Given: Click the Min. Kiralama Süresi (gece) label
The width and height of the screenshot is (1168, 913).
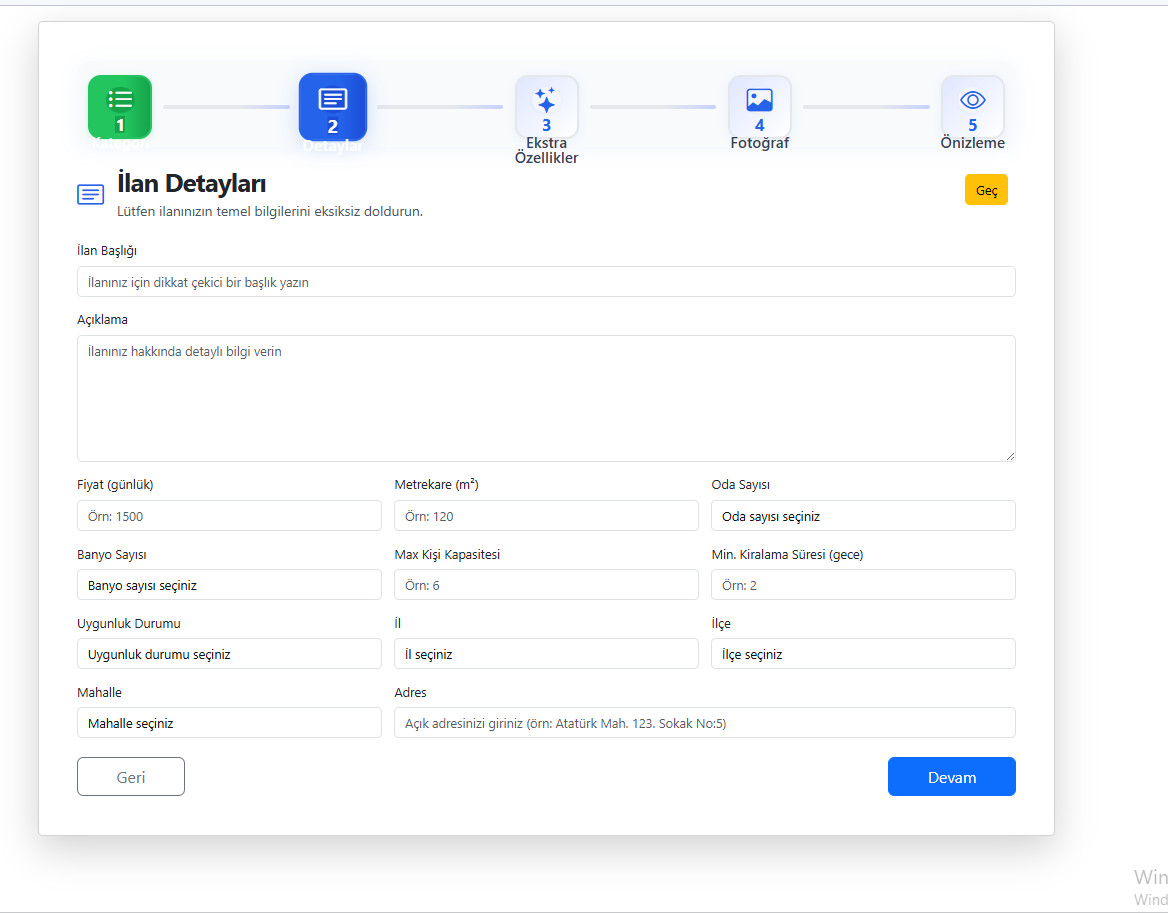Looking at the screenshot, I should (x=787, y=555).
